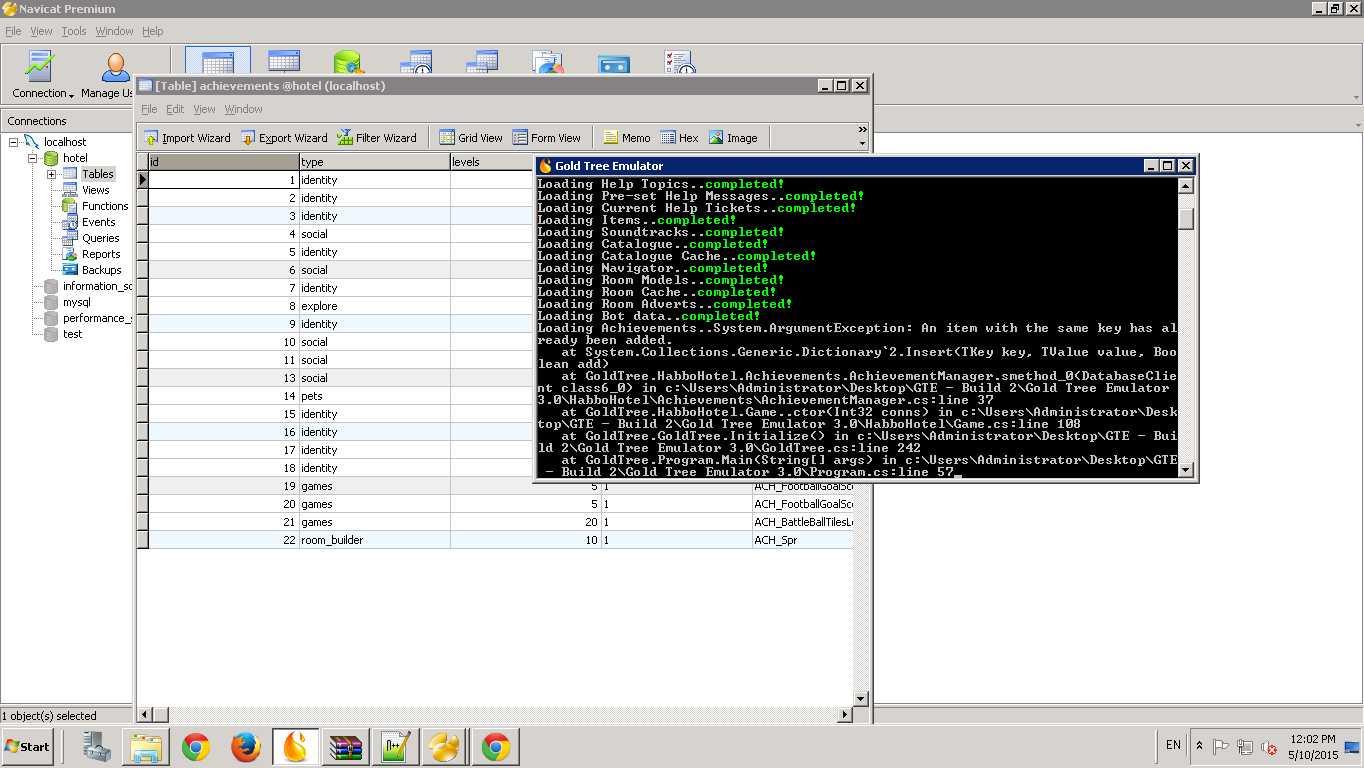Click scroll down arrow in Gold Tree Emulator
1364x768 pixels.
[1186, 470]
